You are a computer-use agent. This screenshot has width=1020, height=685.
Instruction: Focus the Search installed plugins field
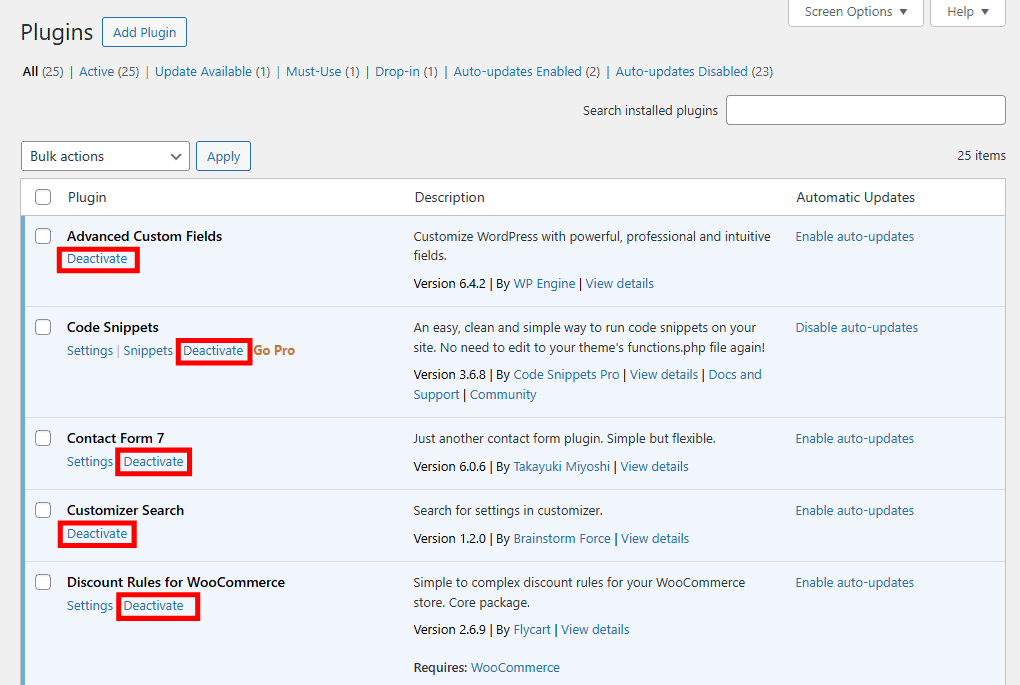[x=865, y=110]
